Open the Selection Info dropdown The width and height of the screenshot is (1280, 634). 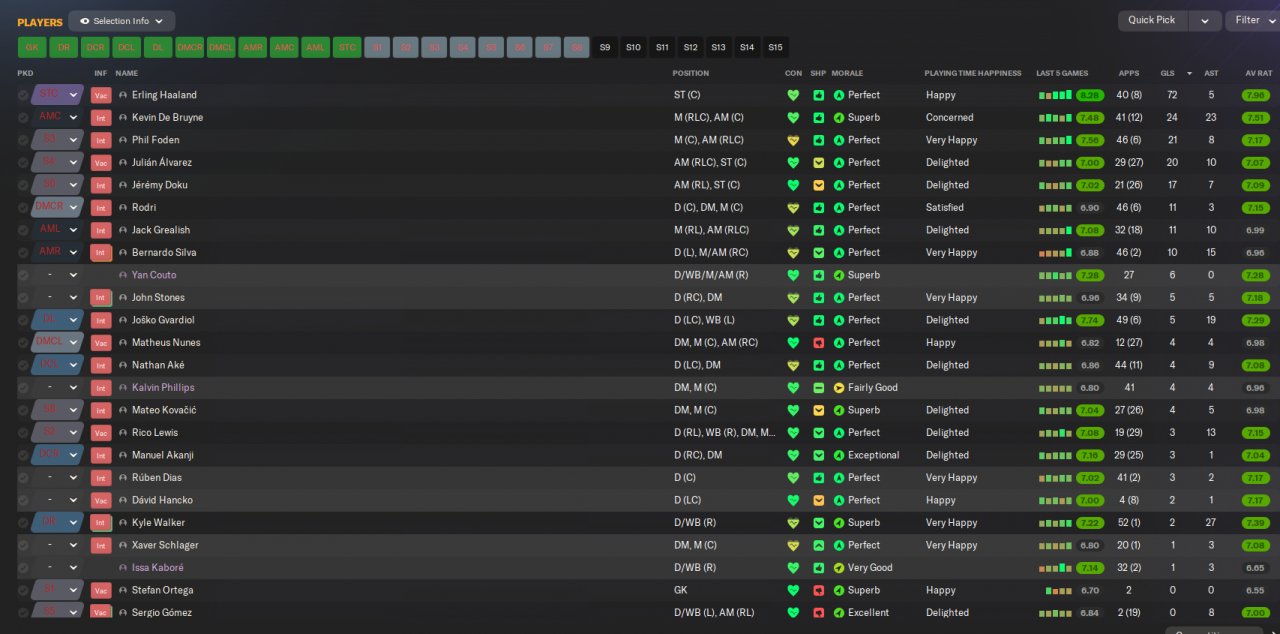(x=122, y=21)
